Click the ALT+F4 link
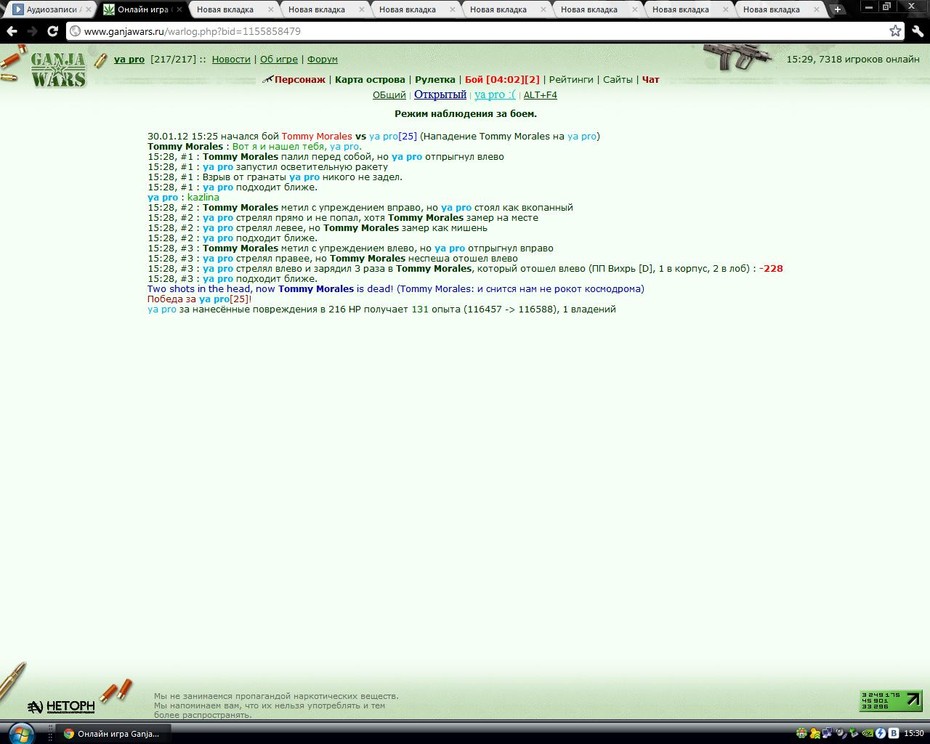 [x=540, y=95]
